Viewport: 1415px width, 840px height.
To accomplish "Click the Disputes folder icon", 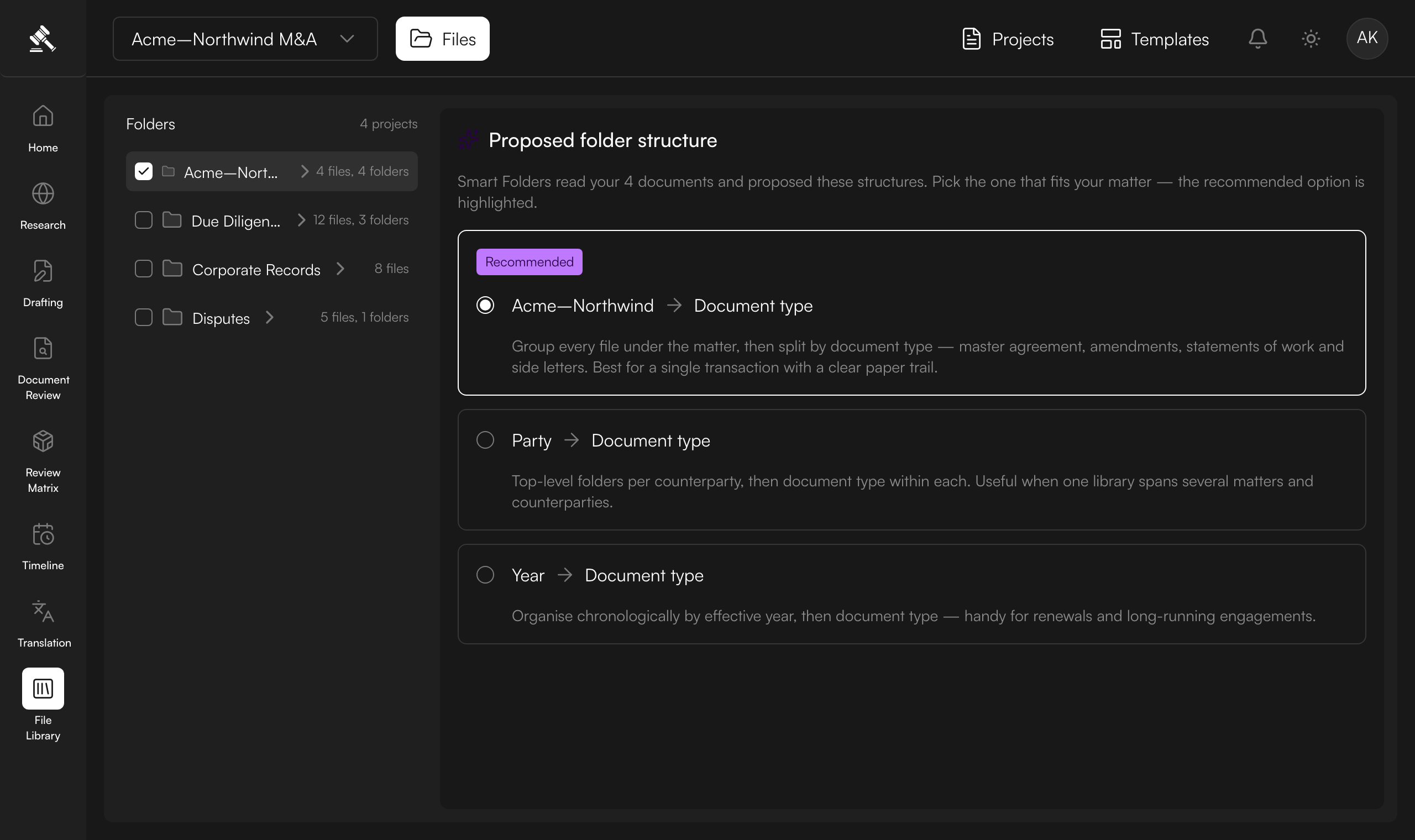I will tap(172, 317).
